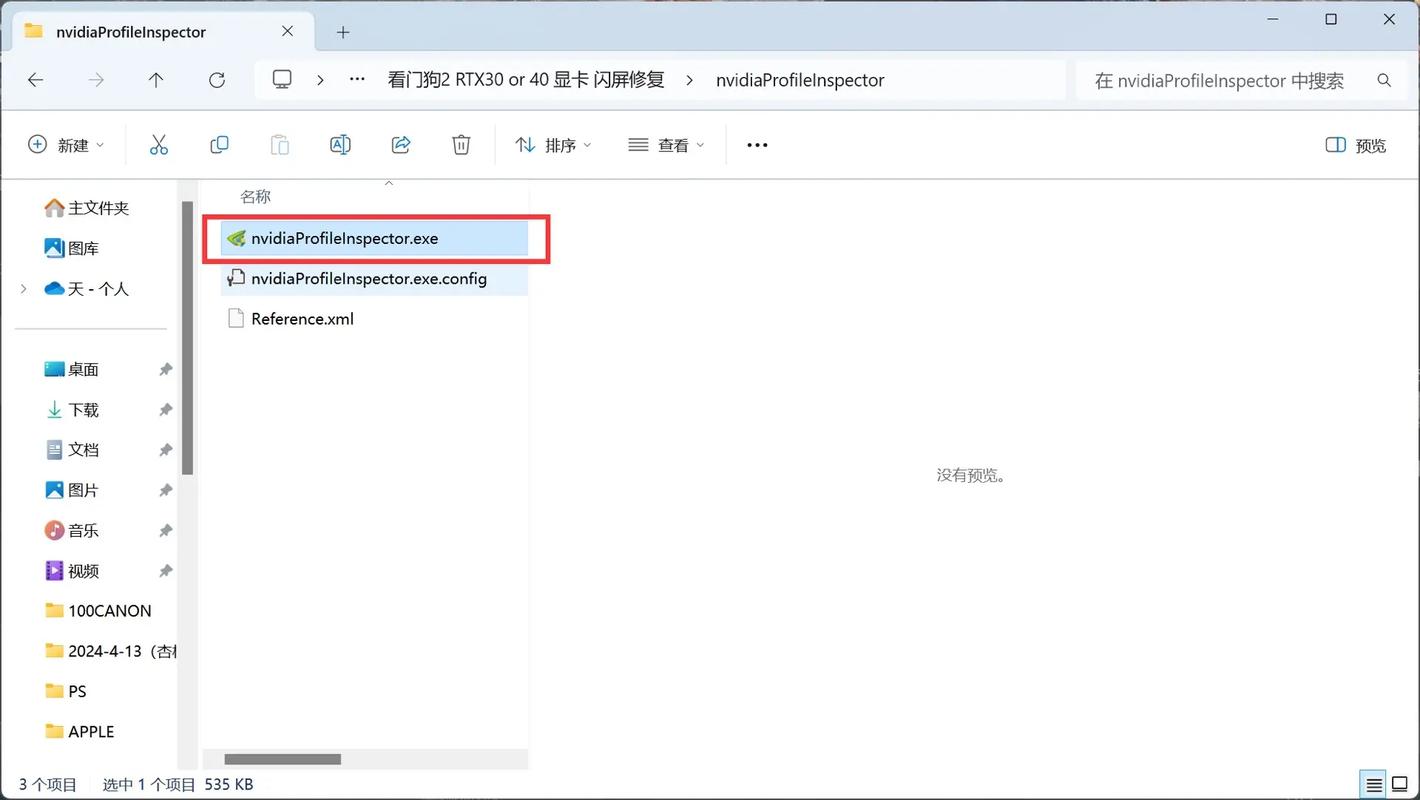Copy the selected file
This screenshot has height=800, width=1420.
click(219, 145)
